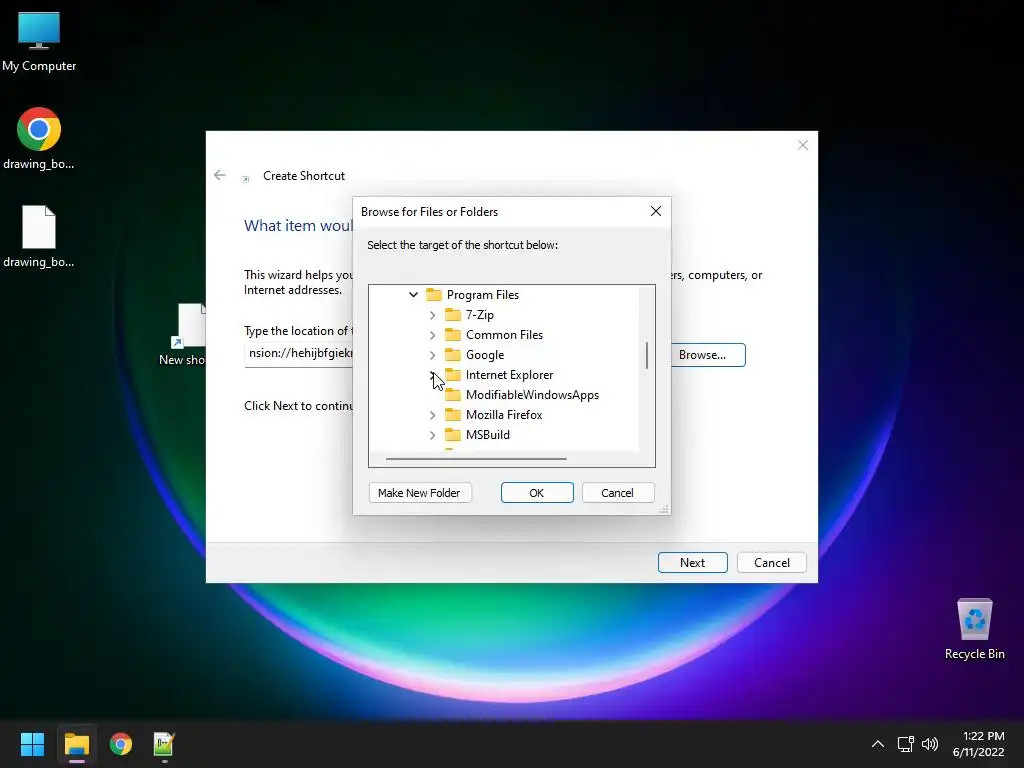Viewport: 1024px width, 768px height.
Task: Select the New shortcut desktop icon
Action: click(184, 334)
